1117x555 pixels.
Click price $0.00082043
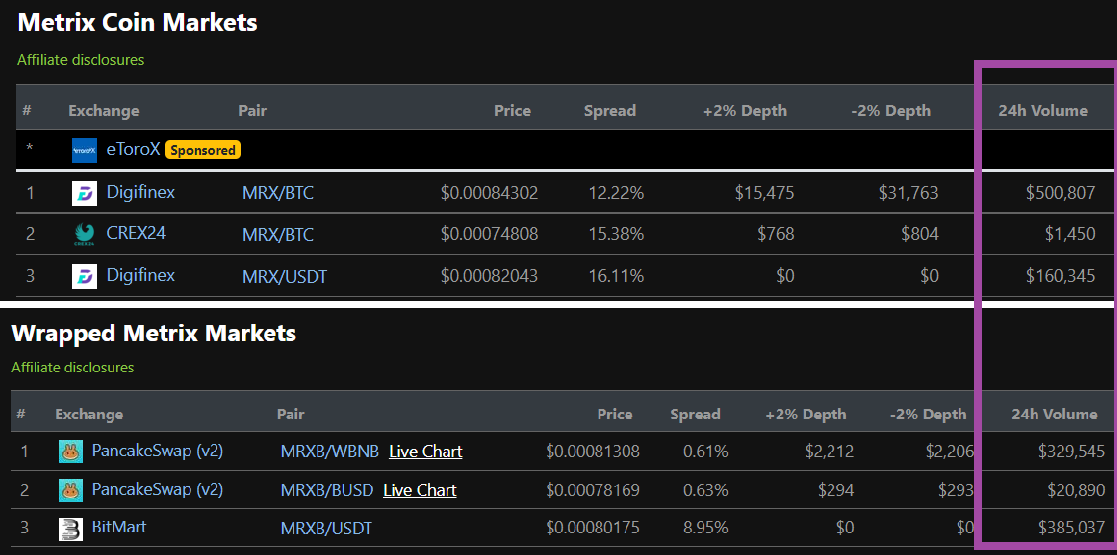[489, 276]
